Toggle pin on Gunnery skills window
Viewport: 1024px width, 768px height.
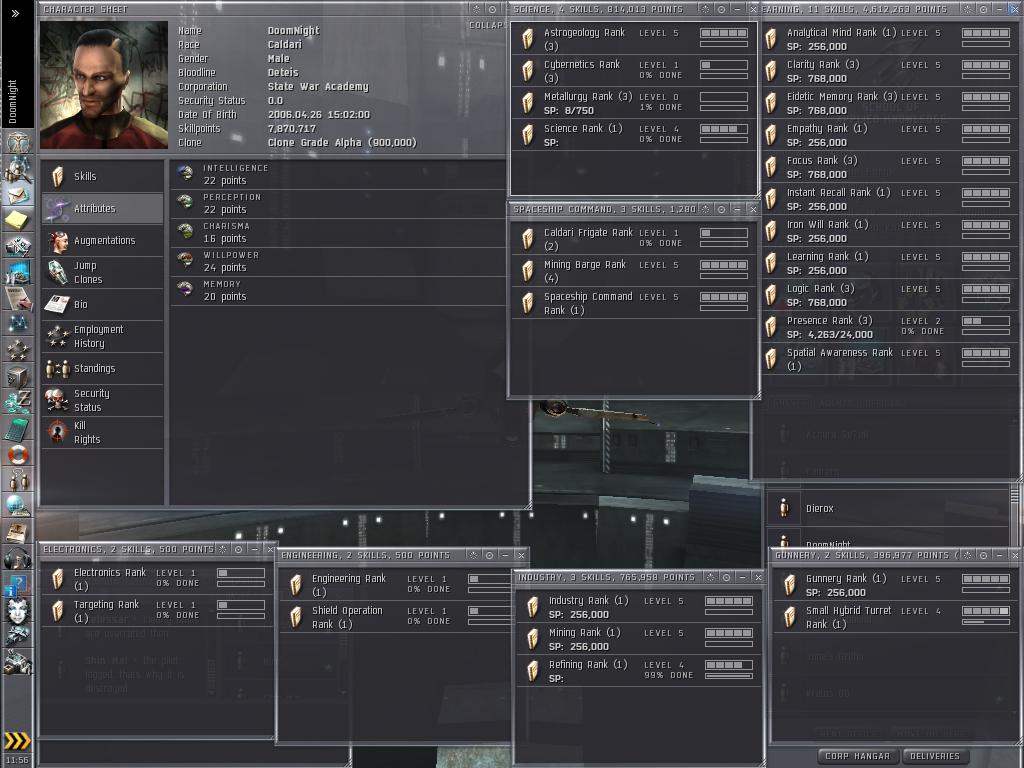[x=967, y=555]
